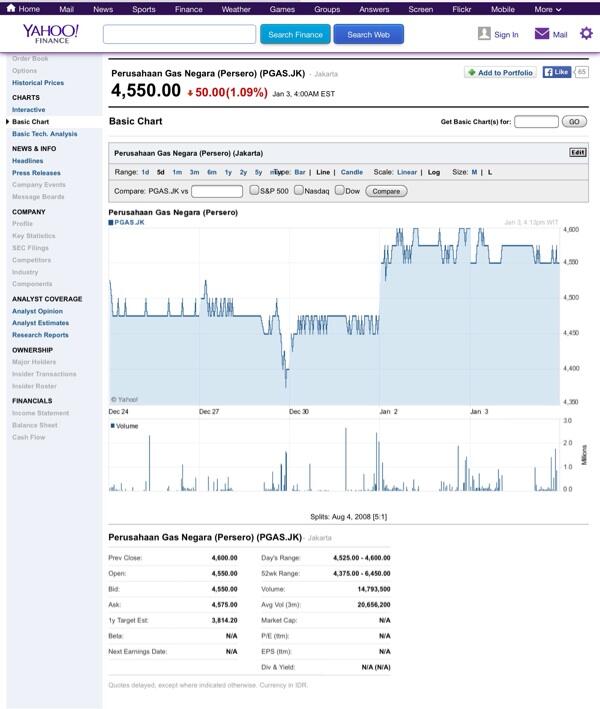Open Basic Tech. Analysis in sidebar
Viewport: 600px width, 709px height.
pos(44,134)
